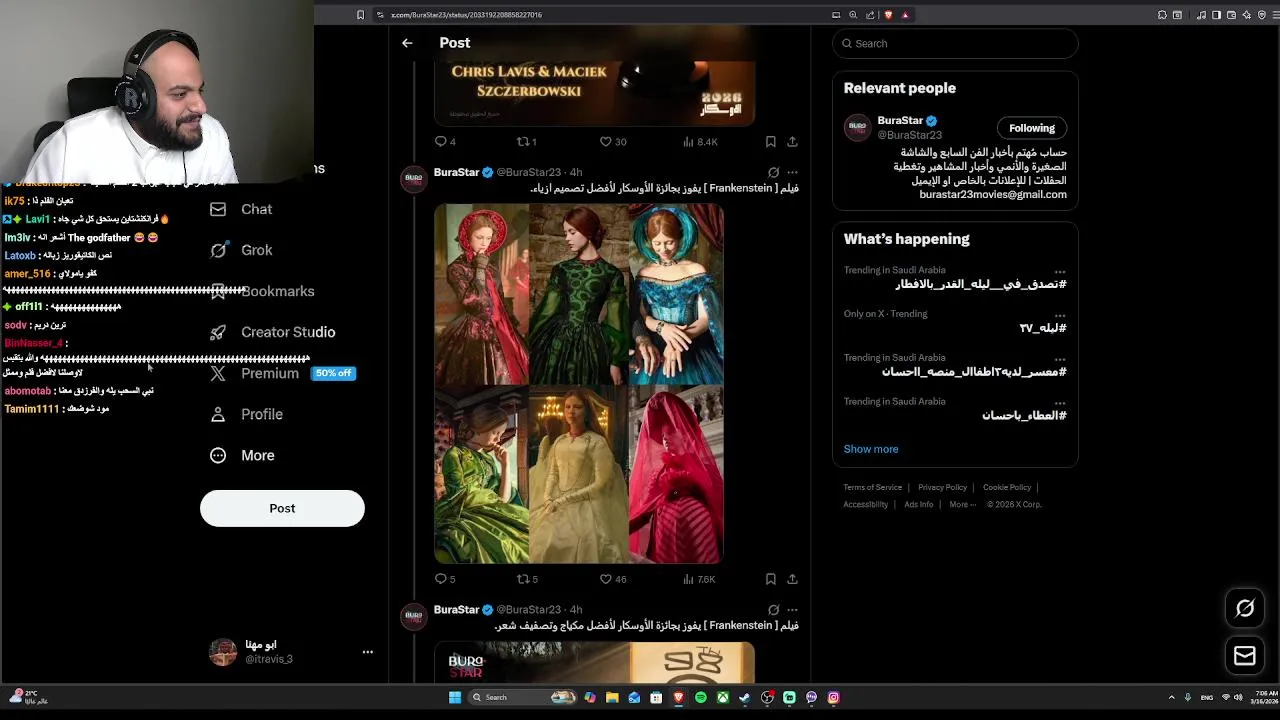Reply to the top post with 4 replies
The width and height of the screenshot is (1280, 720).
point(445,142)
